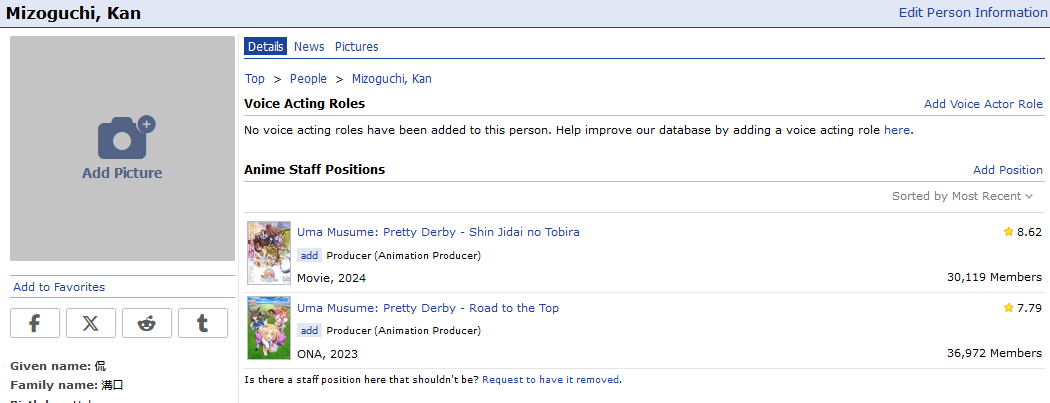Share the page on Tumblr
Image resolution: width=1050 pixels, height=403 pixels.
[x=203, y=323]
